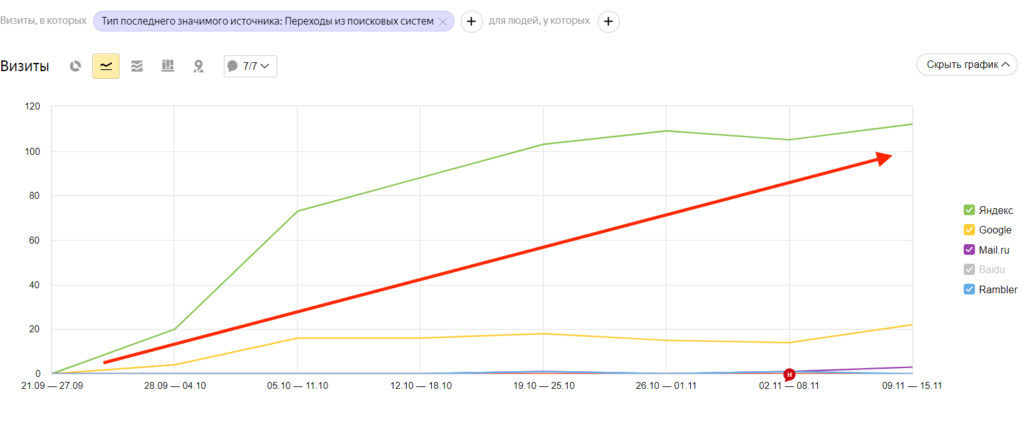Image resolution: width=1024 pixels, height=426 pixels.
Task: Collapse chart with Скрыть график
Action: (967, 65)
